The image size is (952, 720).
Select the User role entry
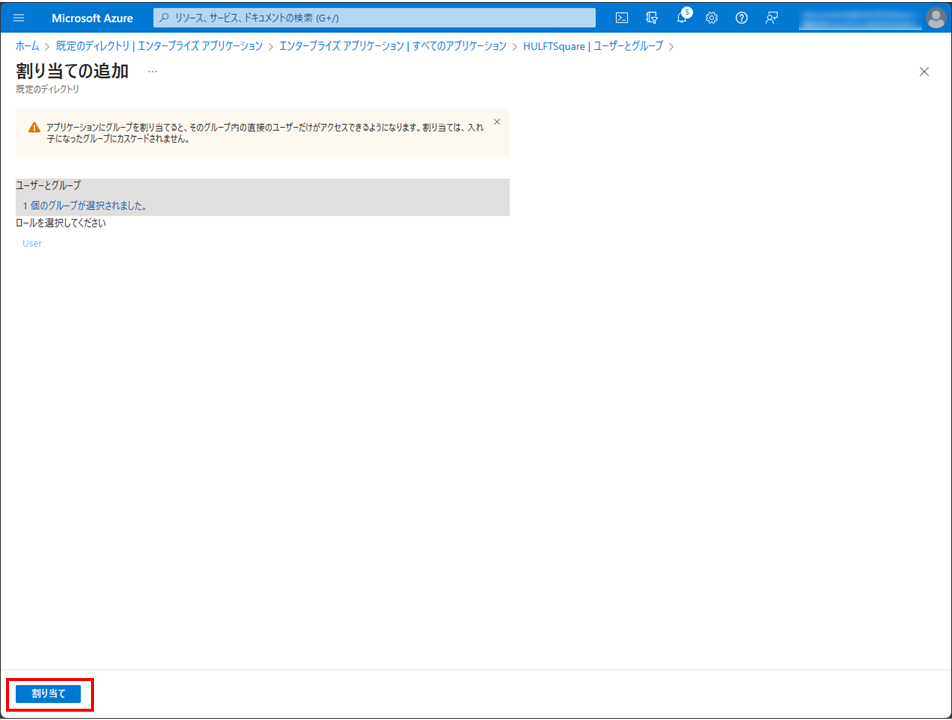(x=32, y=243)
